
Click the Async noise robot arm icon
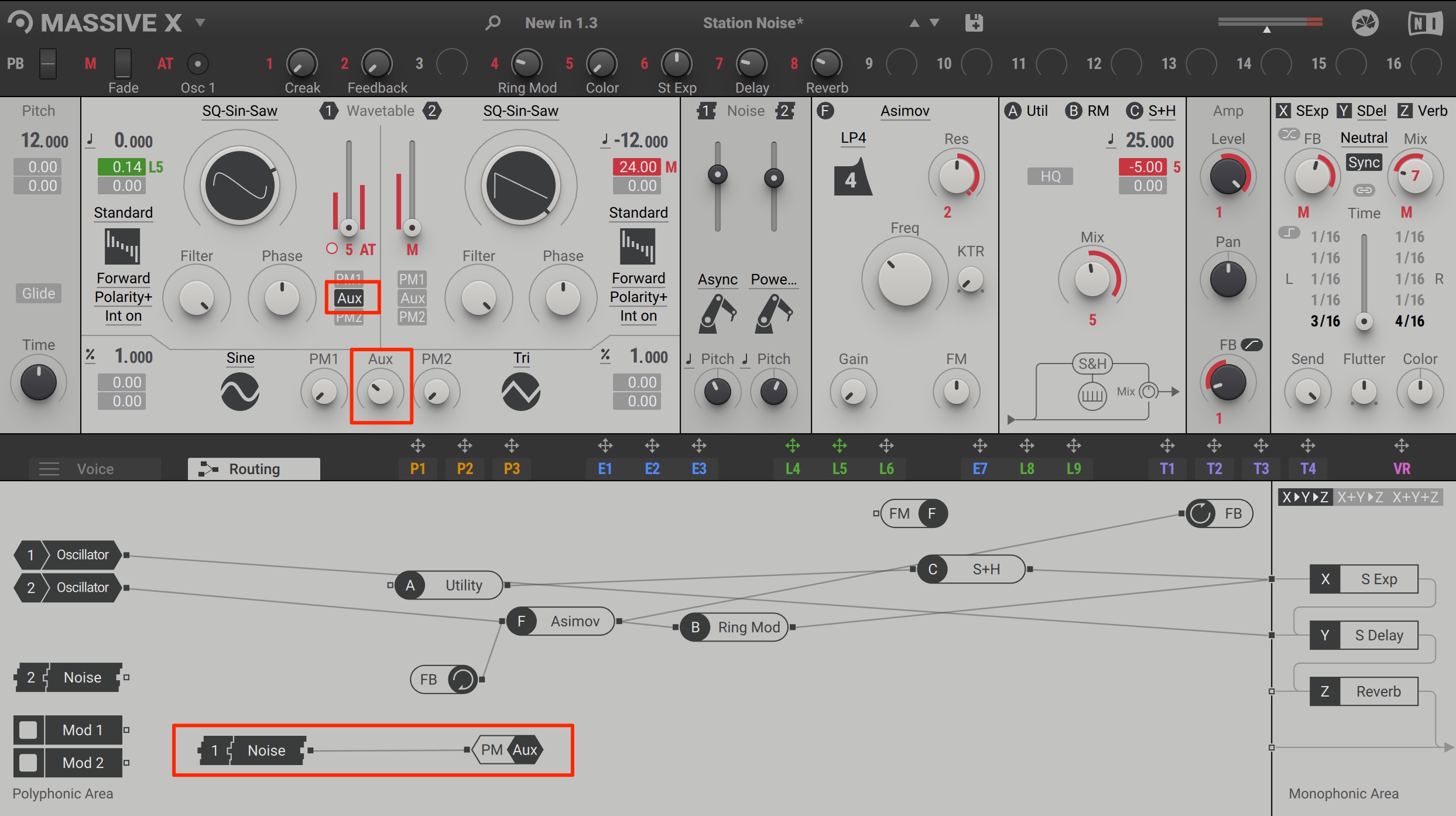coord(718,314)
